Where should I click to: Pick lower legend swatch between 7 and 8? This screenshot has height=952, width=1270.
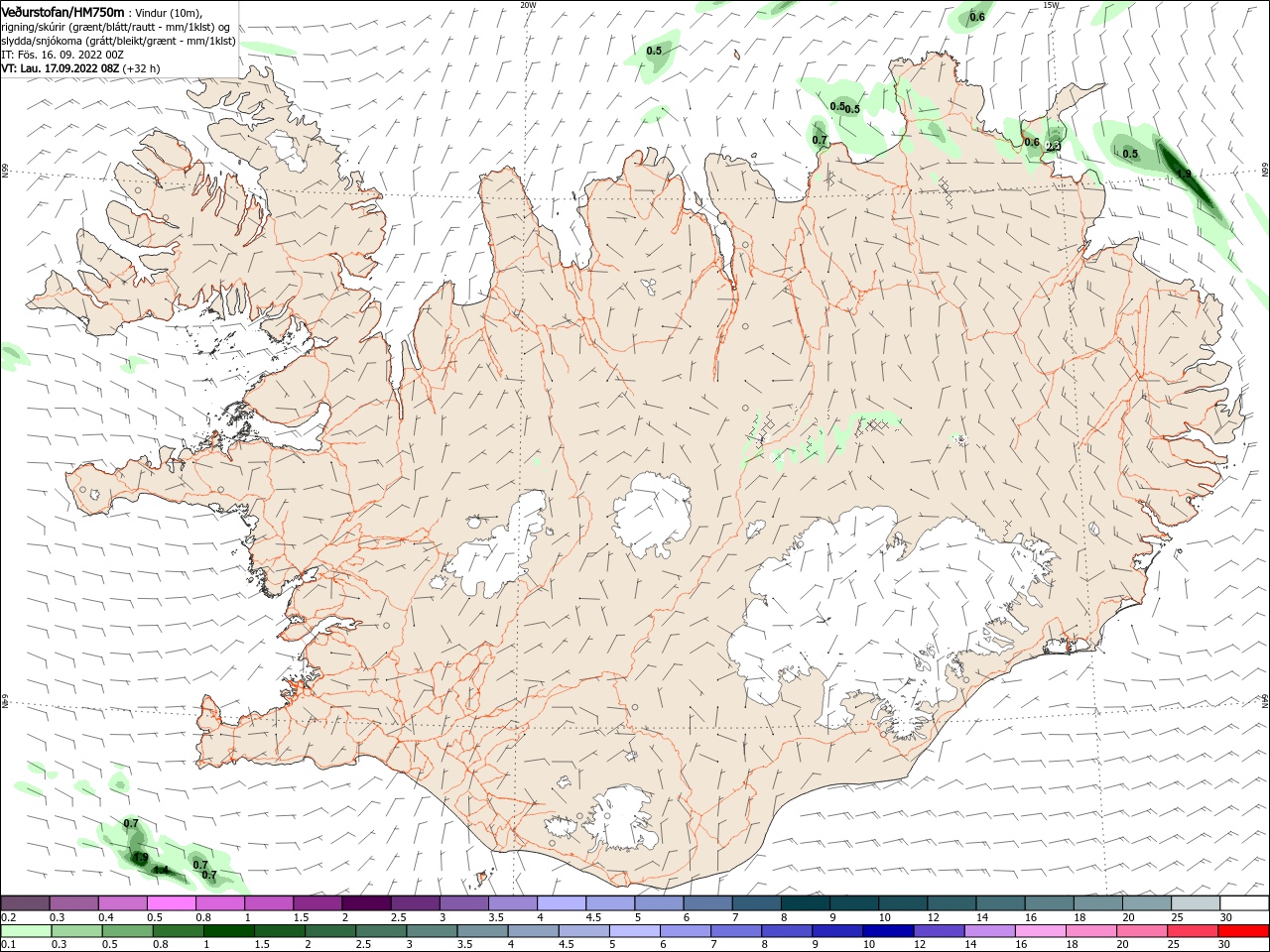click(735, 931)
